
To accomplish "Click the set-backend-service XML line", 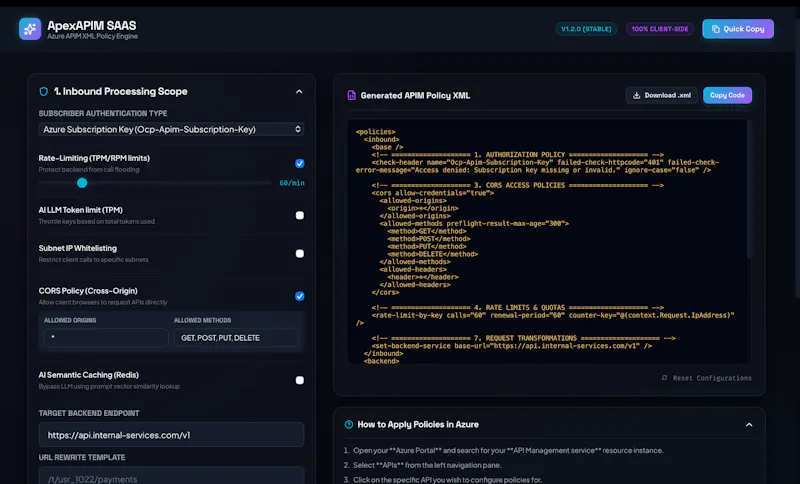I will click(511, 346).
